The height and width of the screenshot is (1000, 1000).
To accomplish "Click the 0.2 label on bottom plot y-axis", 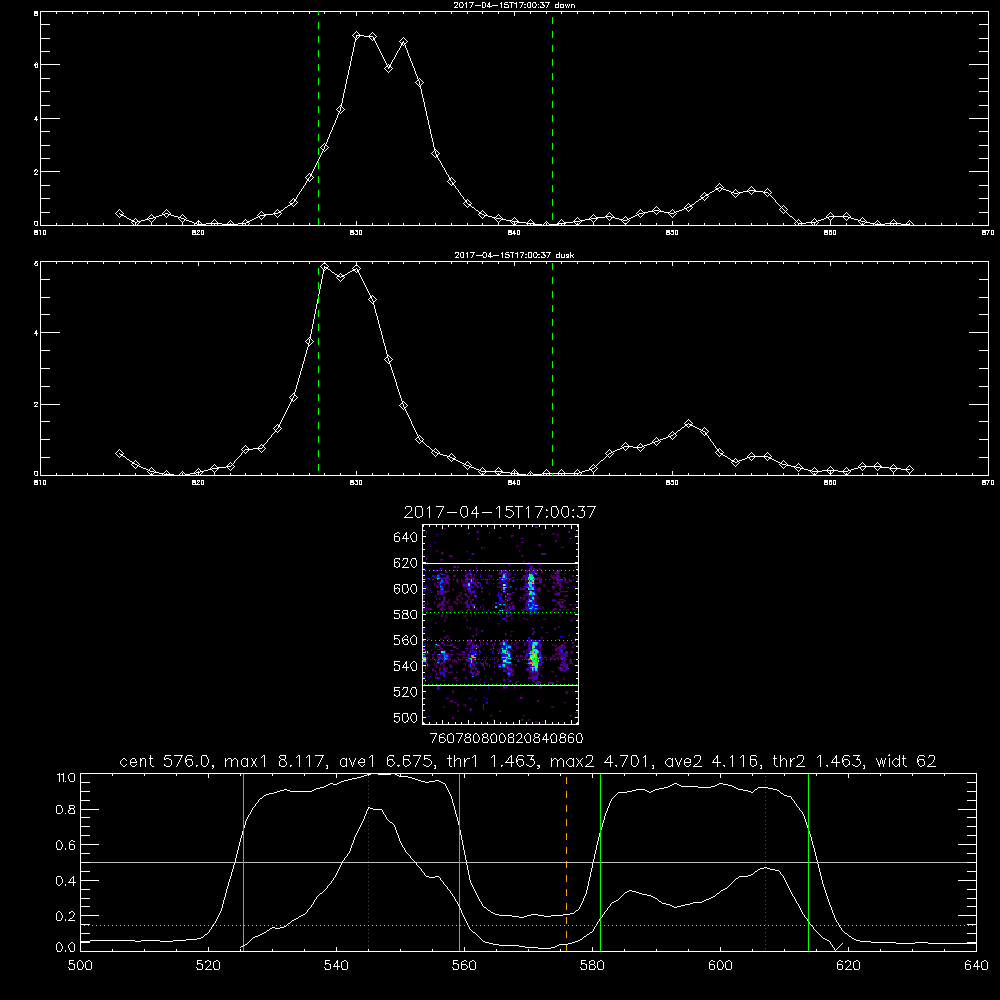I will click(66, 916).
